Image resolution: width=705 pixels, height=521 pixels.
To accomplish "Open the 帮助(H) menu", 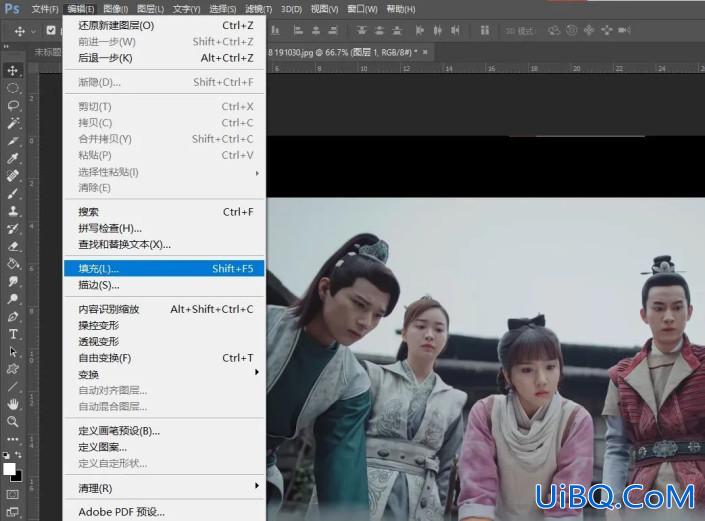I will 401,9.
